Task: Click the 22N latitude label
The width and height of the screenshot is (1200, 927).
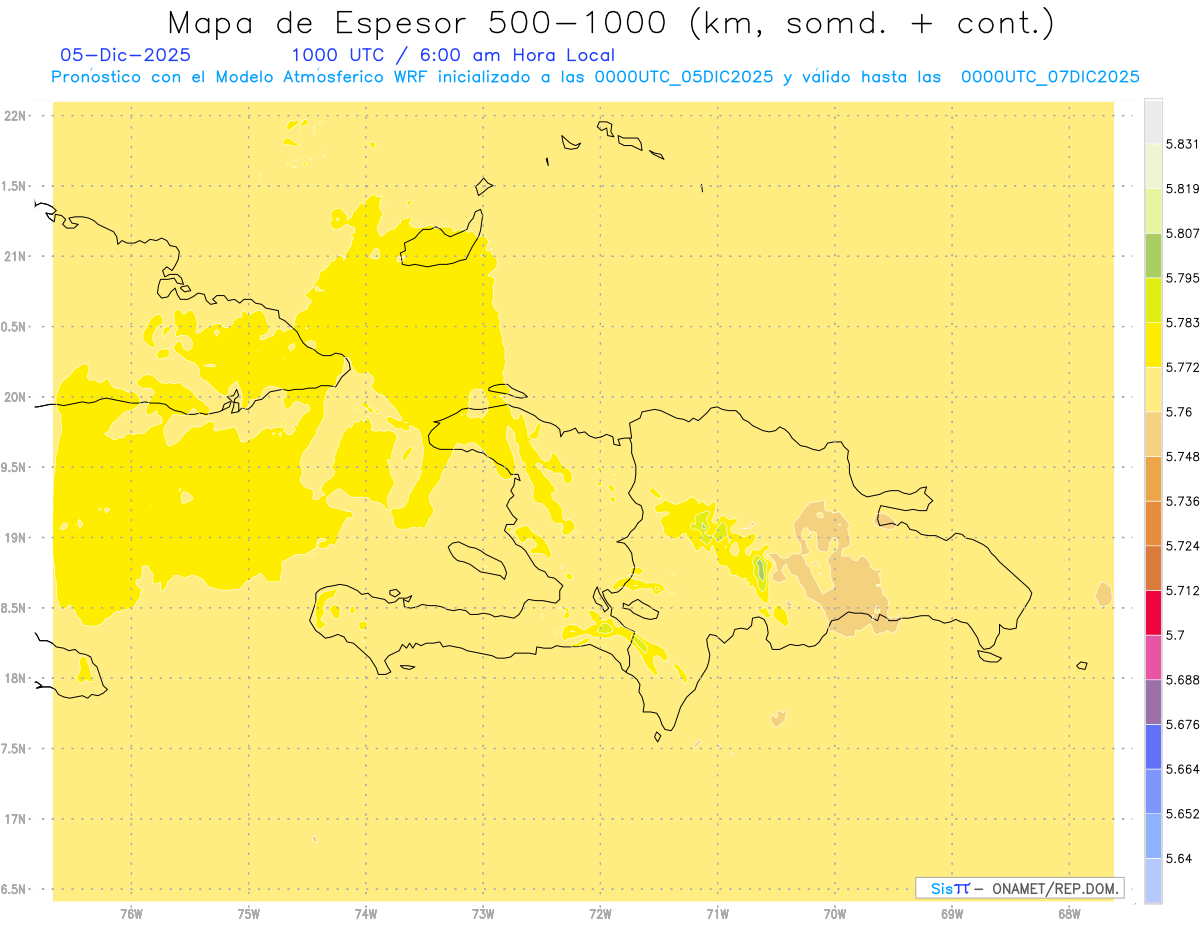Action: (x=15, y=116)
